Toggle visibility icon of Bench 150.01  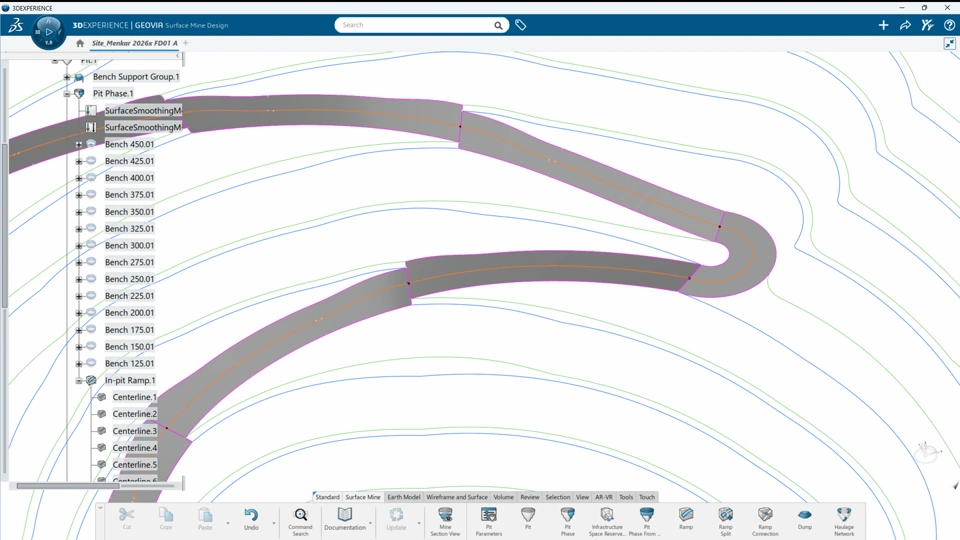pos(91,346)
